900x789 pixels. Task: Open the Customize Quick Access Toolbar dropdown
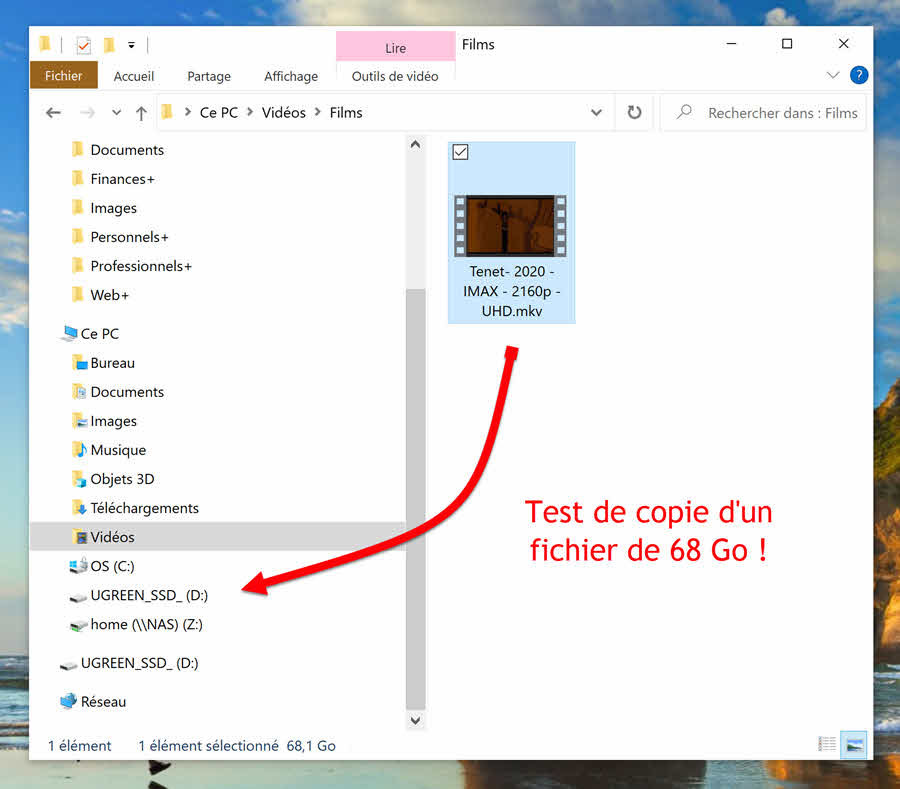[x=131, y=45]
